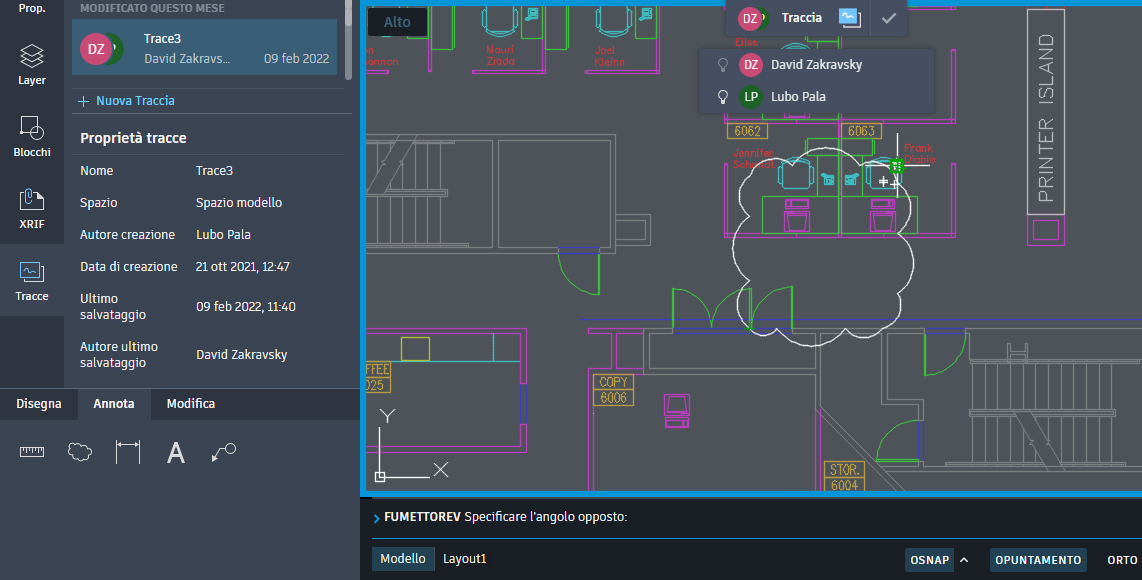Toggle visibility bulb for David Zakravsky
This screenshot has height=580, width=1142.
click(722, 65)
